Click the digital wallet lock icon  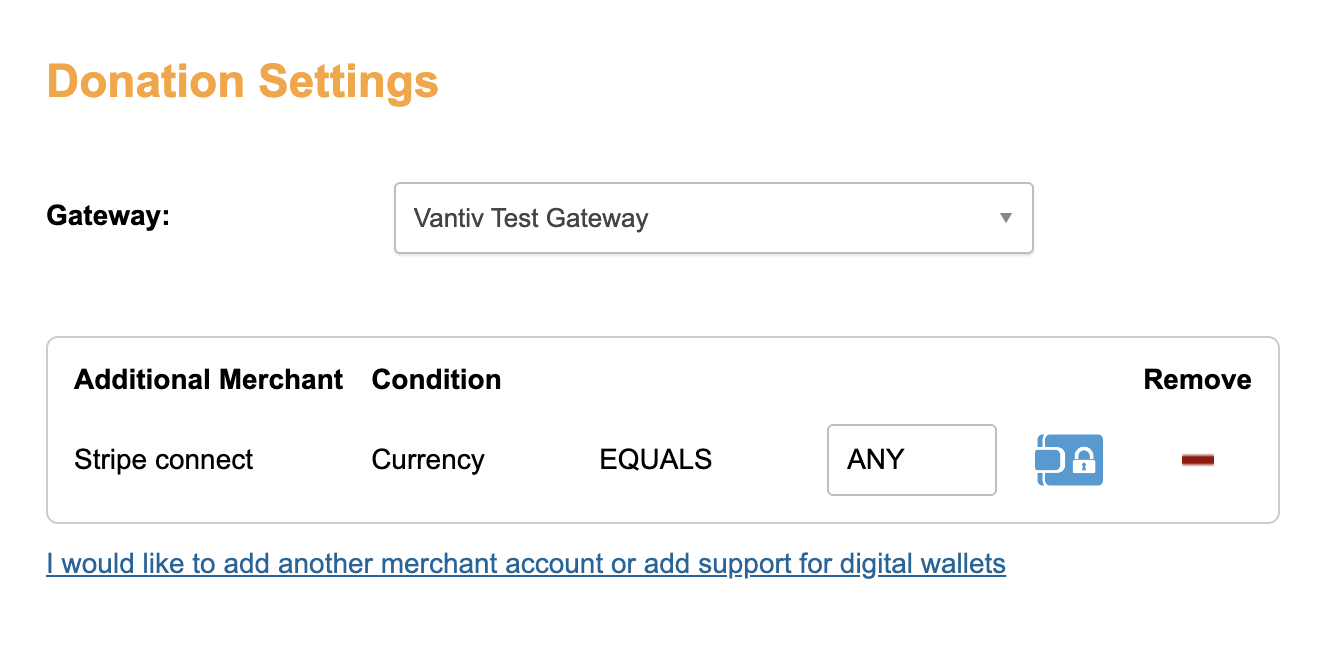(1068, 460)
